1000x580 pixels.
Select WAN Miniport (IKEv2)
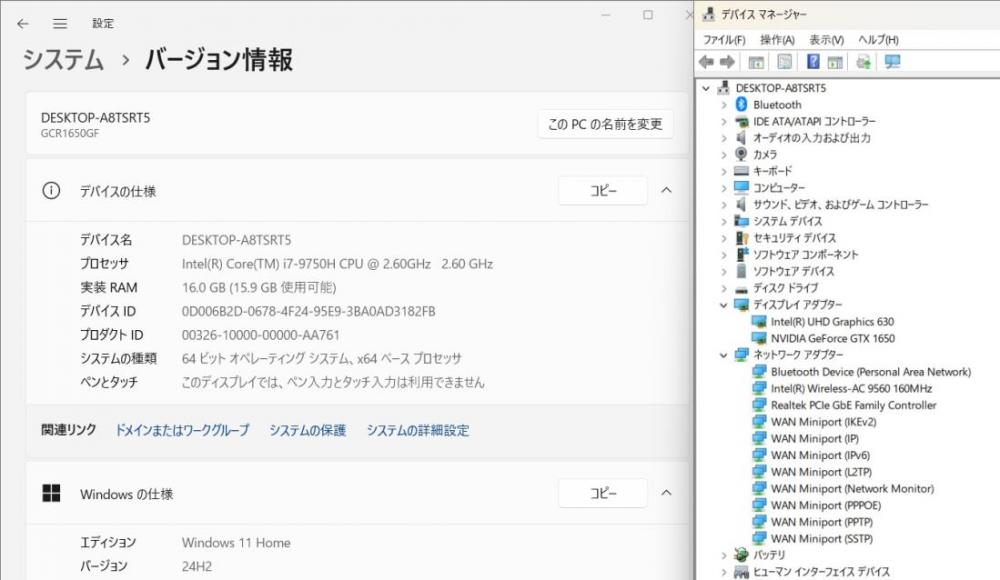point(823,421)
